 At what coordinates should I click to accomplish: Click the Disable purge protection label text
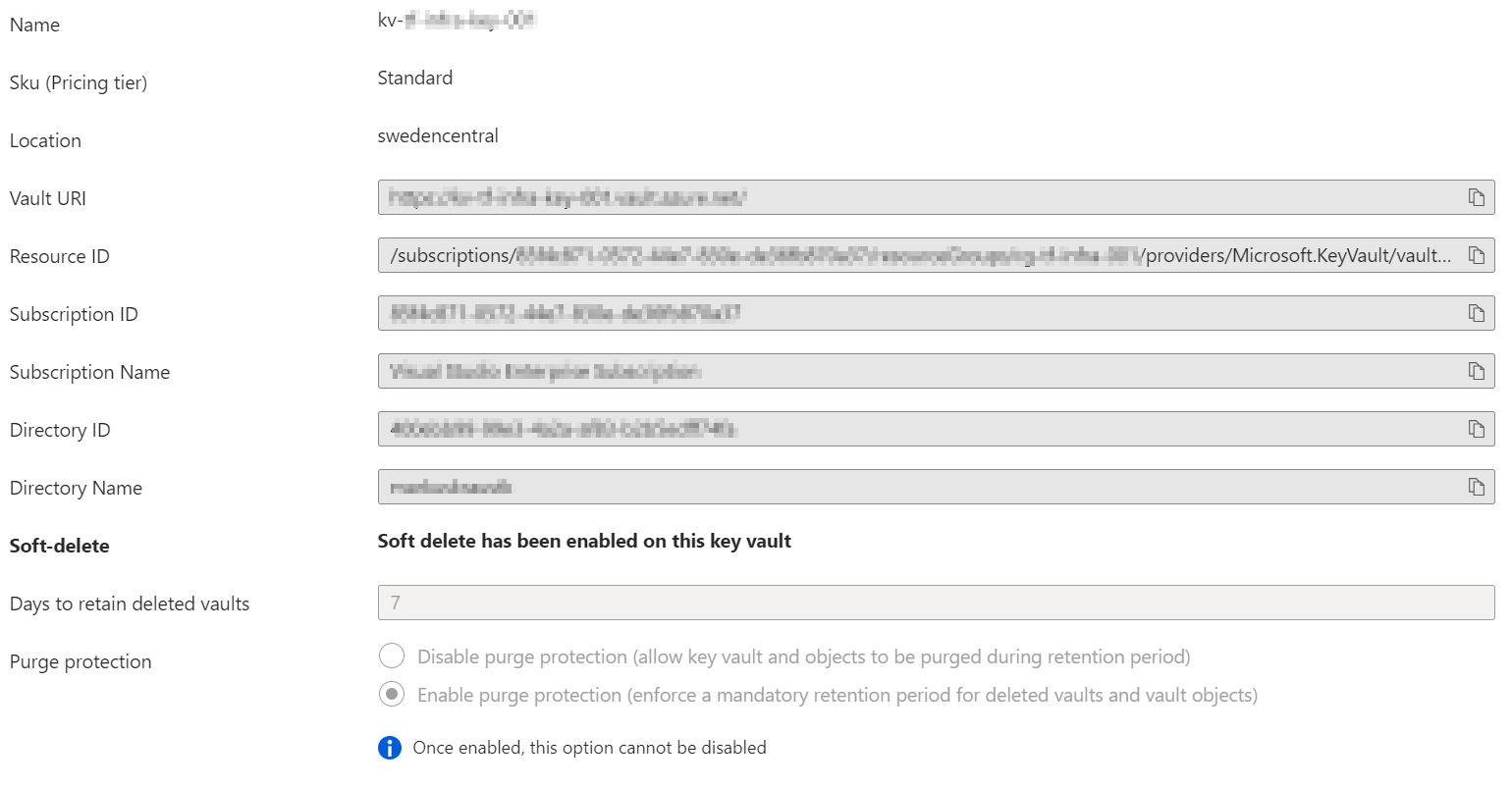coord(803,656)
